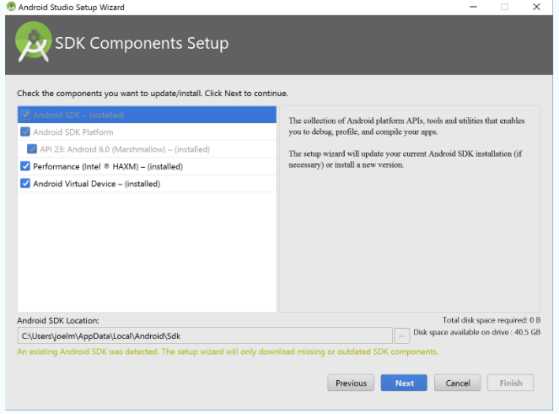Select the Android Virtual Device row label
The image size is (559, 414).
[x=96, y=184]
